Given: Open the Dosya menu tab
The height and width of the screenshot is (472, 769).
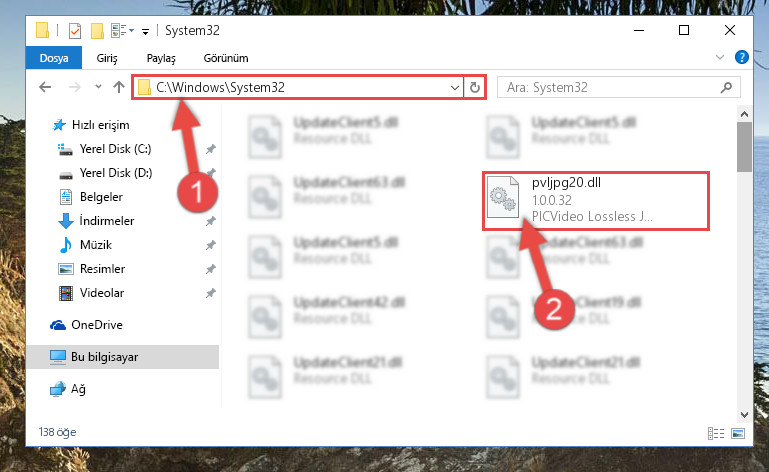Looking at the screenshot, I should [54, 58].
